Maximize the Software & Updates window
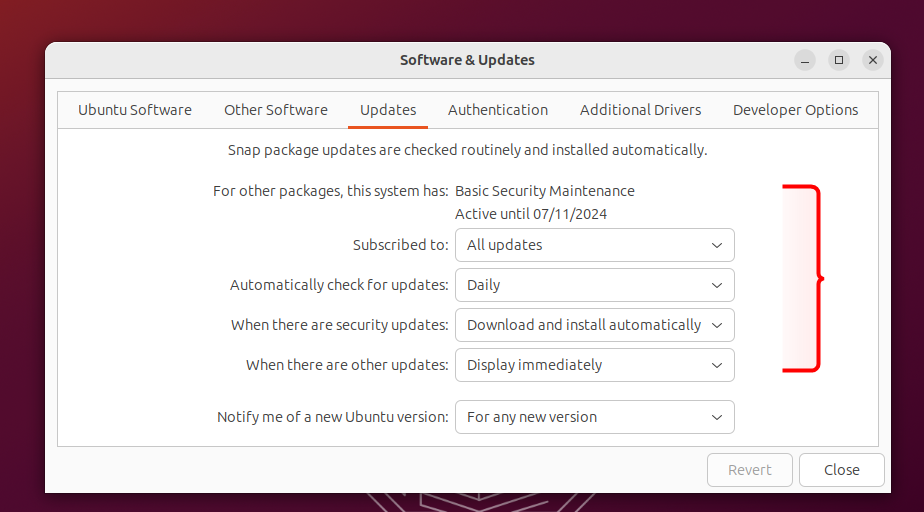The height and width of the screenshot is (512, 924). pos(839,60)
